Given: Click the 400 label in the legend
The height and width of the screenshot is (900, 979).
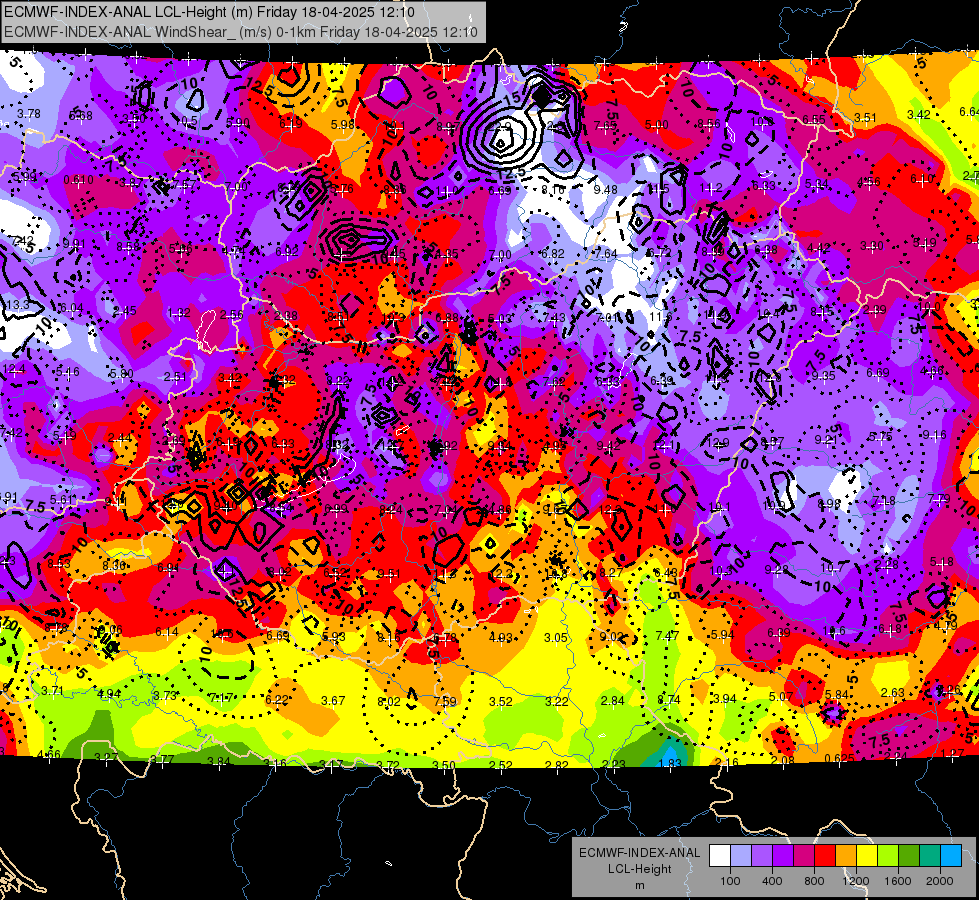Looking at the screenshot, I should click(772, 881).
